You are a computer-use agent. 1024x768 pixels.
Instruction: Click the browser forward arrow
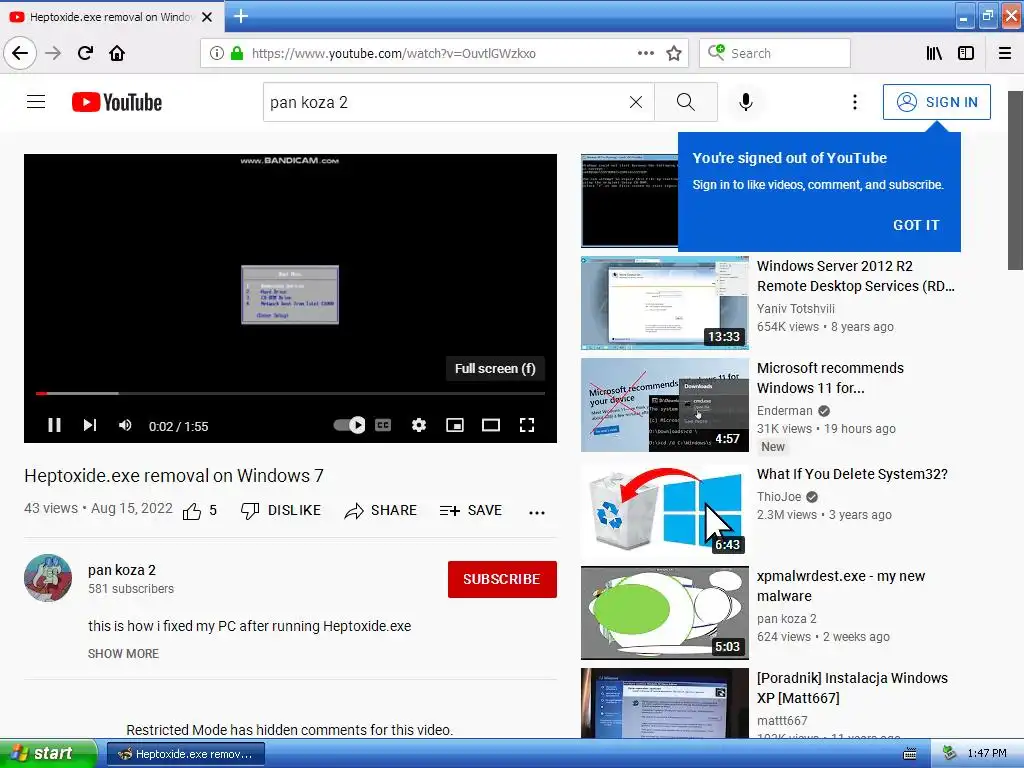(53, 53)
